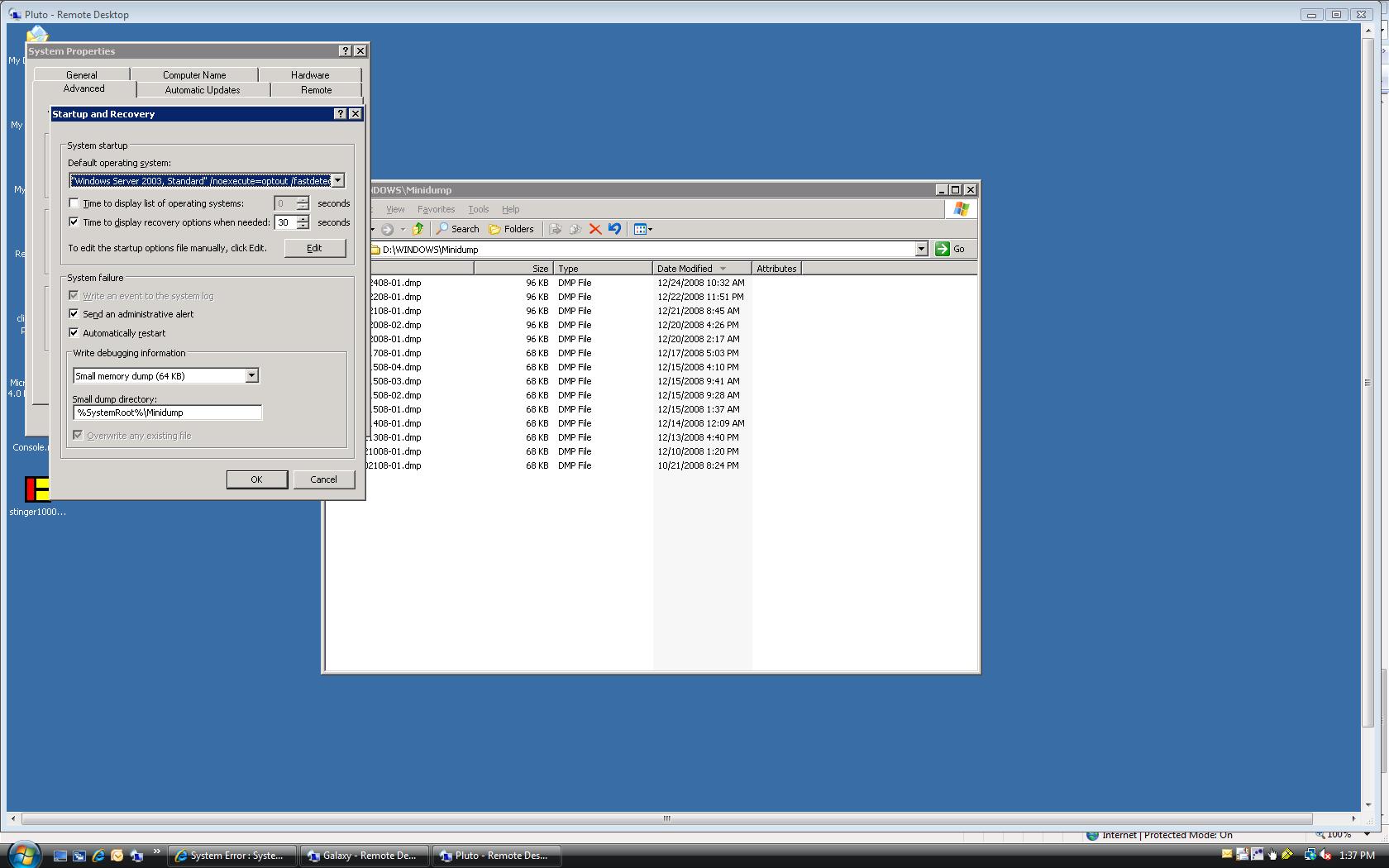Click the hand pointer tray icon
This screenshot has width=1389, height=868.
tap(1272, 855)
